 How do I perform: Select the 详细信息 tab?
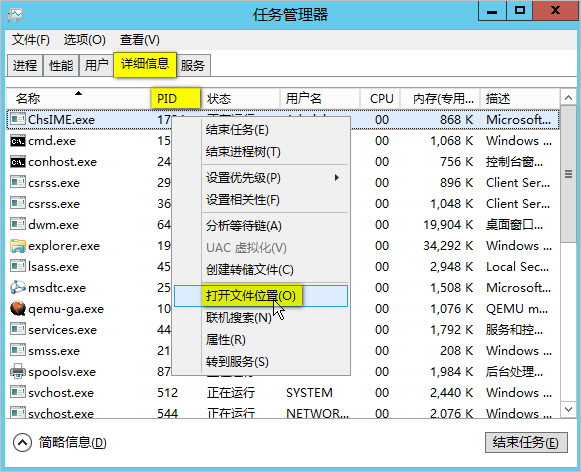pos(145,64)
